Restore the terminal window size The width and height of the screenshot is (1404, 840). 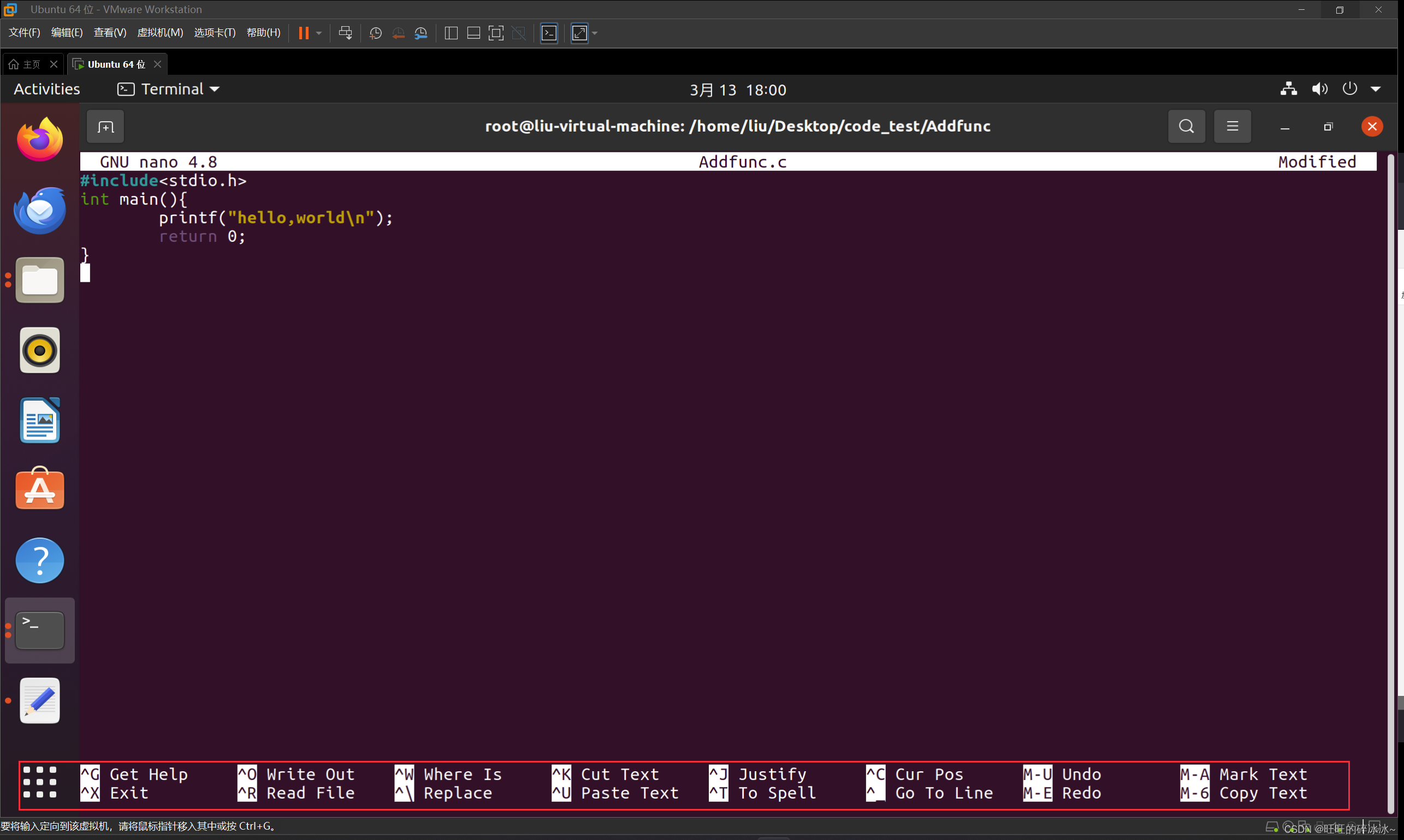(1328, 127)
